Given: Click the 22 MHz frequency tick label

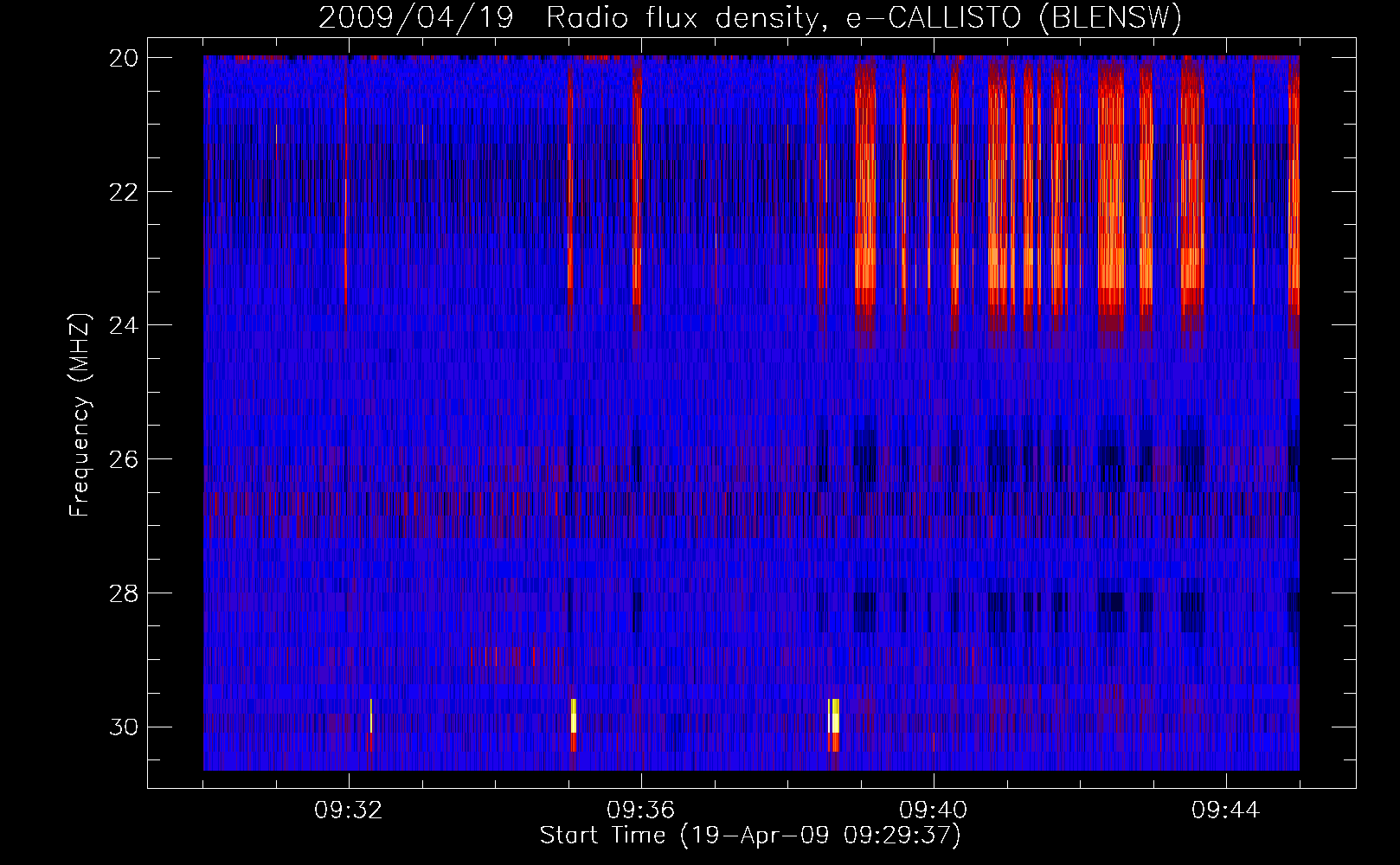Looking at the screenshot, I should [x=125, y=191].
